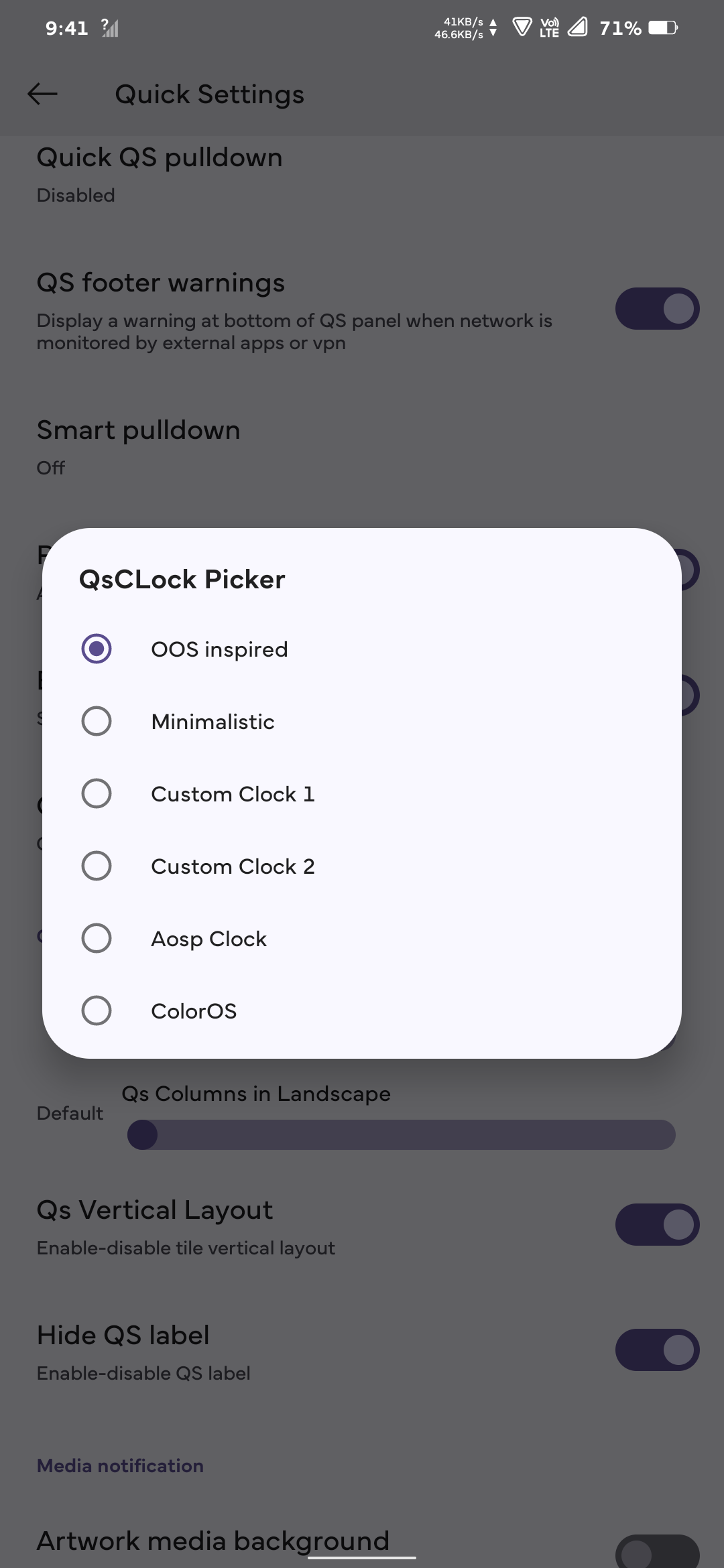Open the Quick QS pulldown setting
Screen dimensions: 724x1568
pos(160,174)
